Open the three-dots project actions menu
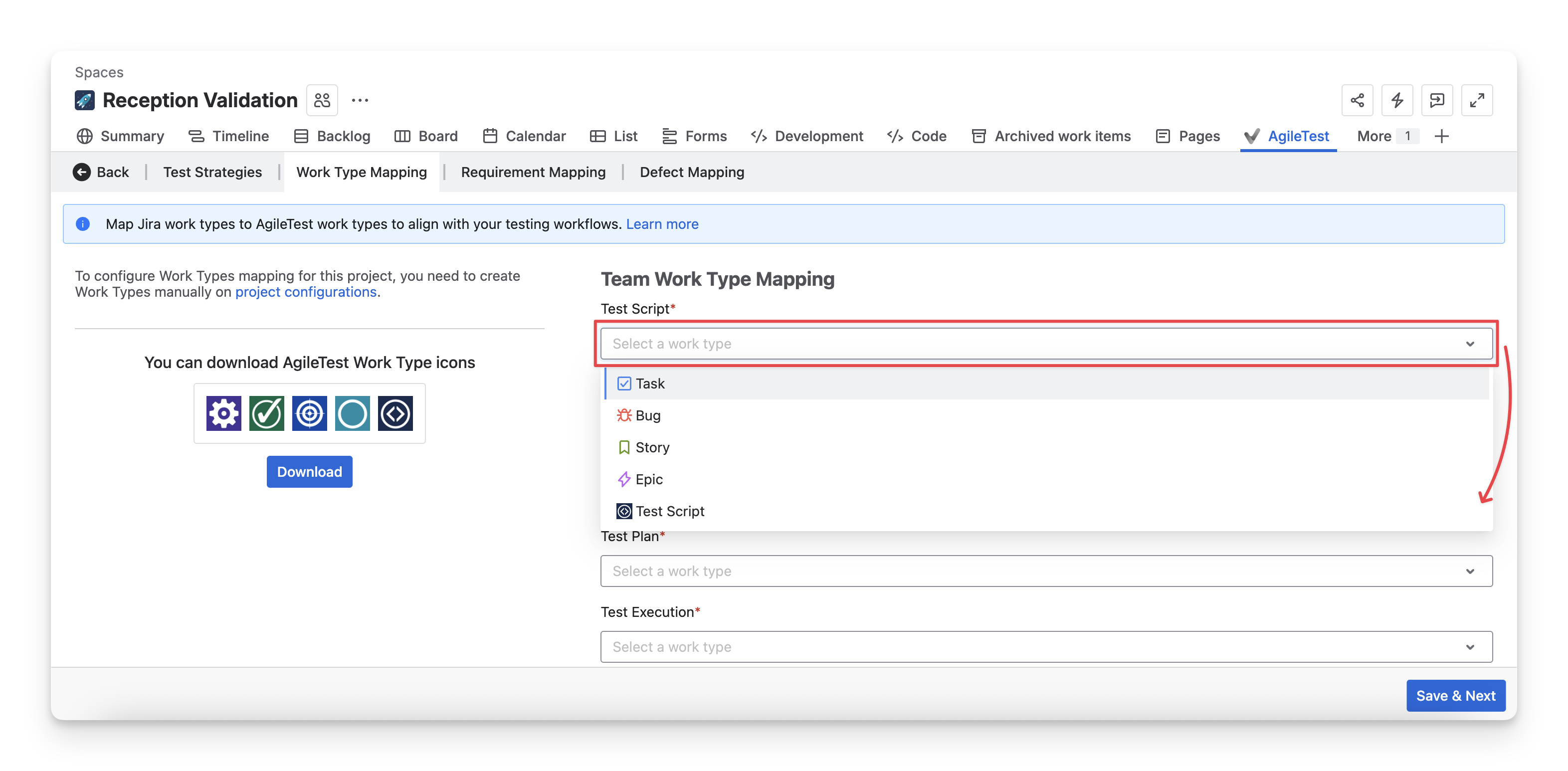The image size is (1568, 771). pos(360,100)
